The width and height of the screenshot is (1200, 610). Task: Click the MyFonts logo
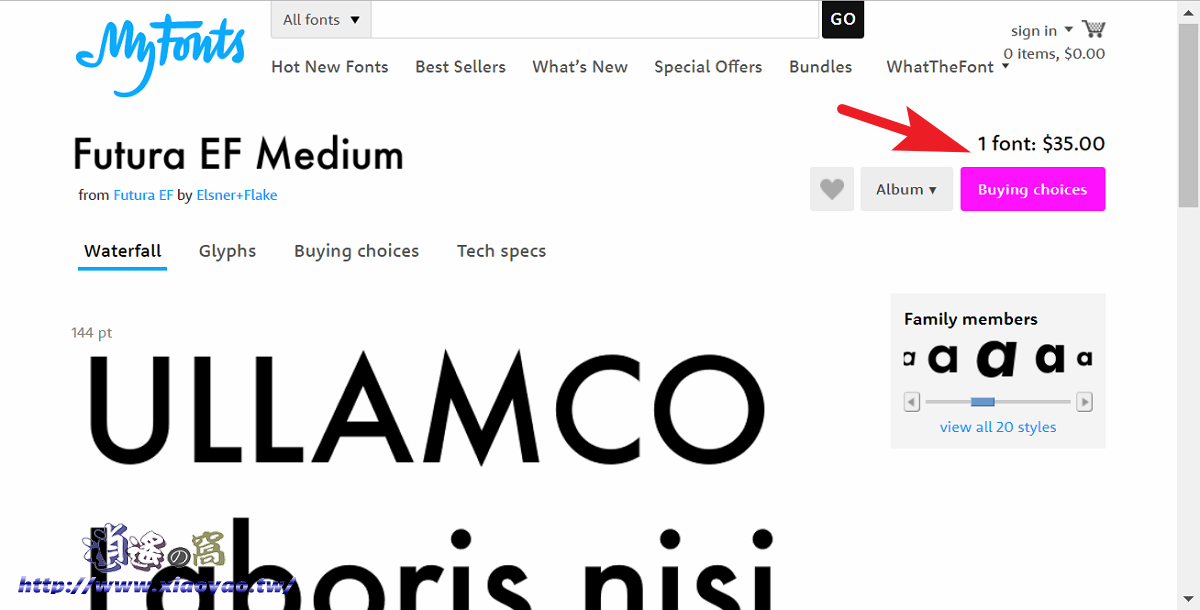160,54
